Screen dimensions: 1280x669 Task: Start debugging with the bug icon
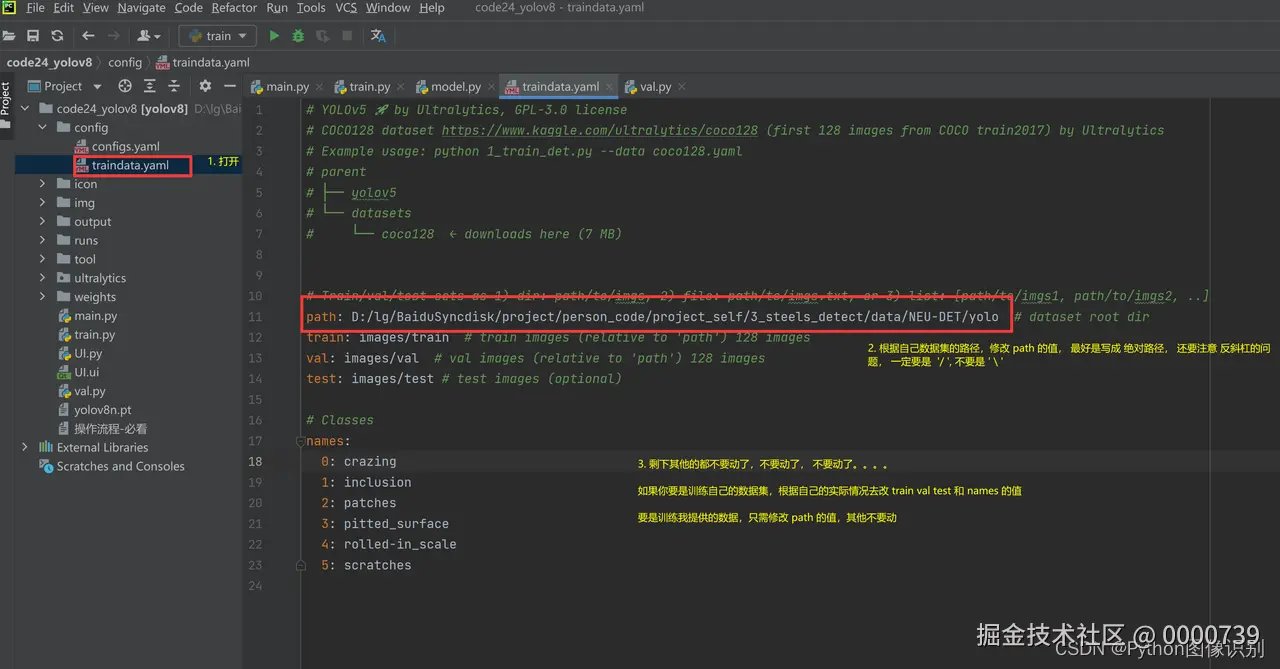click(x=298, y=36)
